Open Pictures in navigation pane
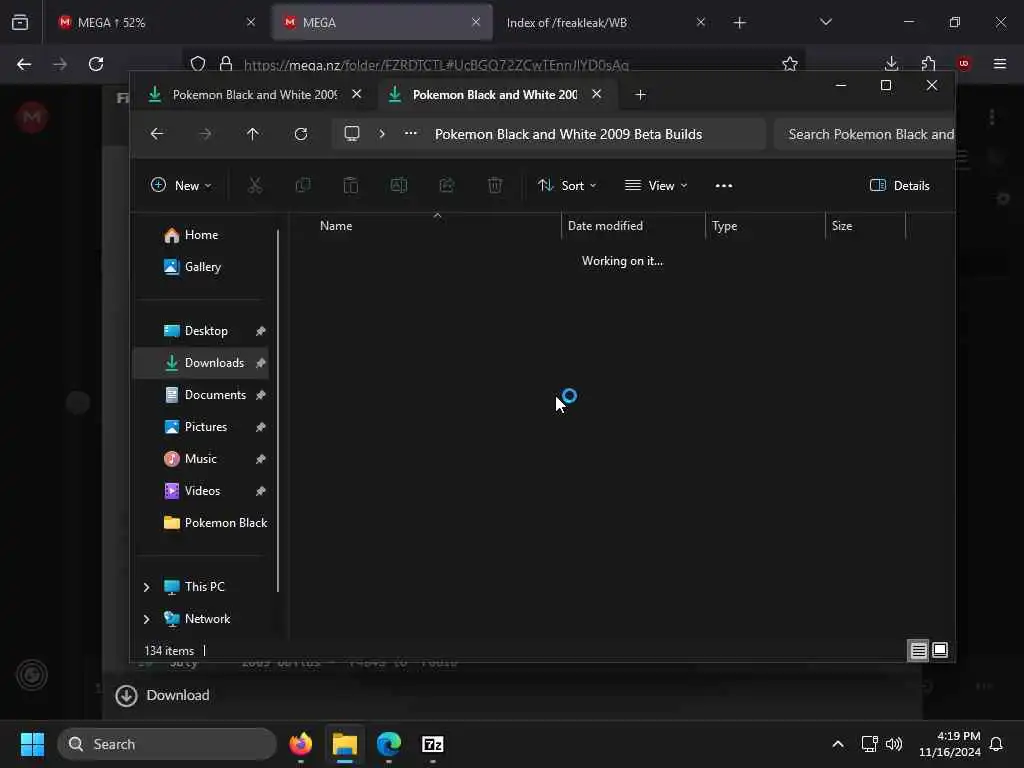Viewport: 1024px width, 768px height. [204, 427]
